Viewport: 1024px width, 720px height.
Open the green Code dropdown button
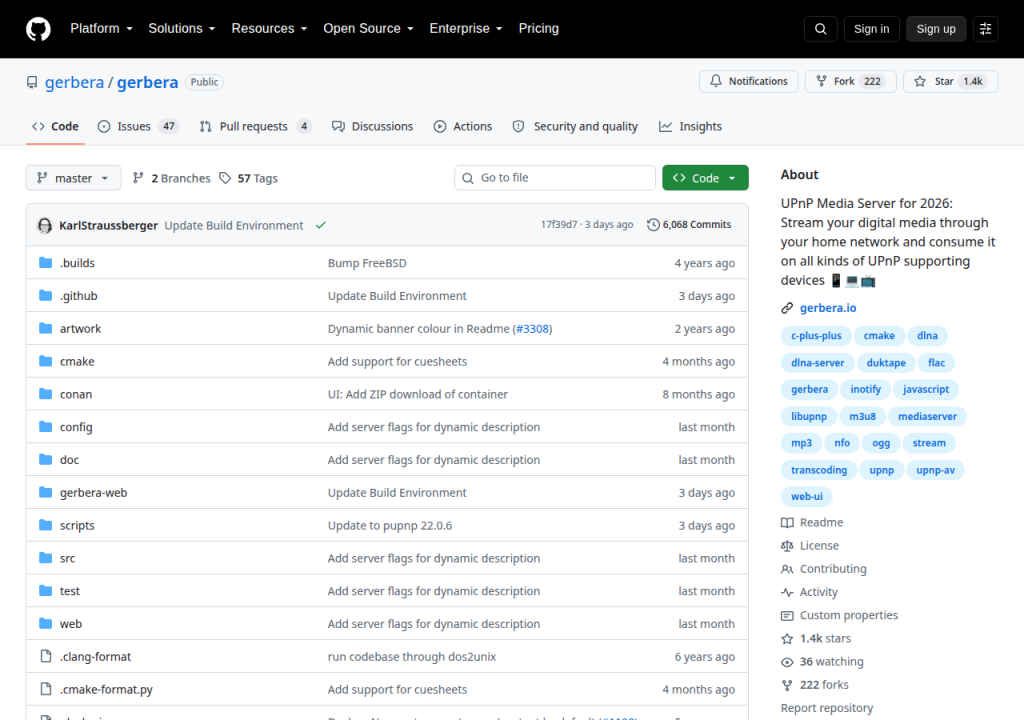click(x=705, y=178)
